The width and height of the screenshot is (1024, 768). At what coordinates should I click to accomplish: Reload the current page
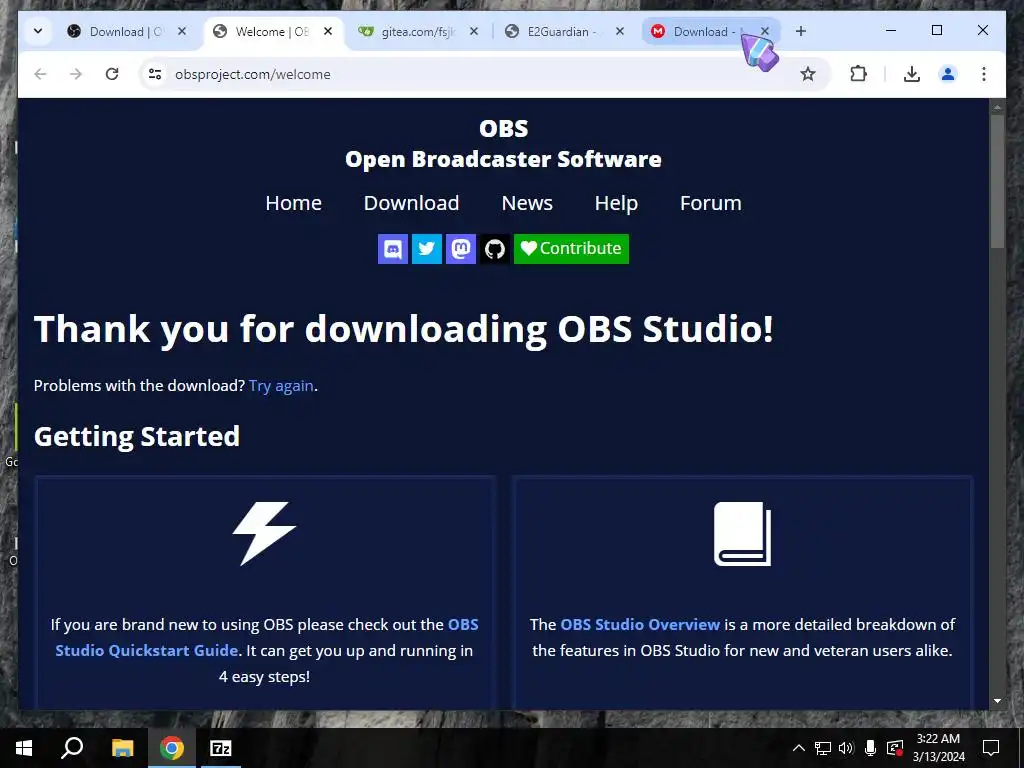tap(112, 74)
